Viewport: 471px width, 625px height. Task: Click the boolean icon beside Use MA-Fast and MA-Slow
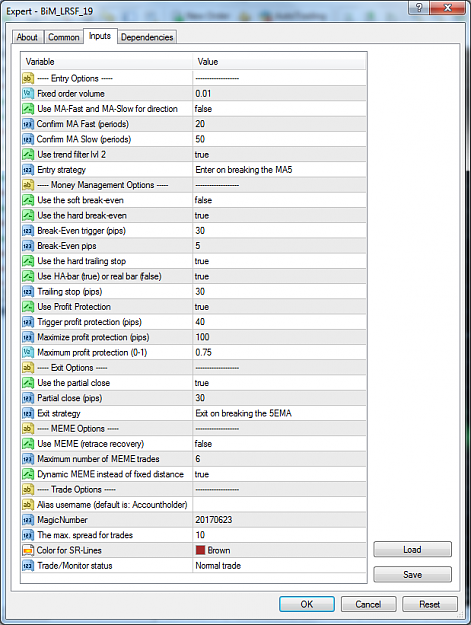coord(28,109)
